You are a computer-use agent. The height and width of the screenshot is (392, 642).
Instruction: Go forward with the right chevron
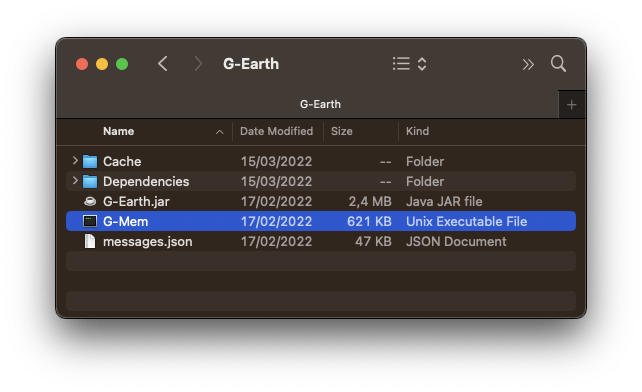(198, 64)
